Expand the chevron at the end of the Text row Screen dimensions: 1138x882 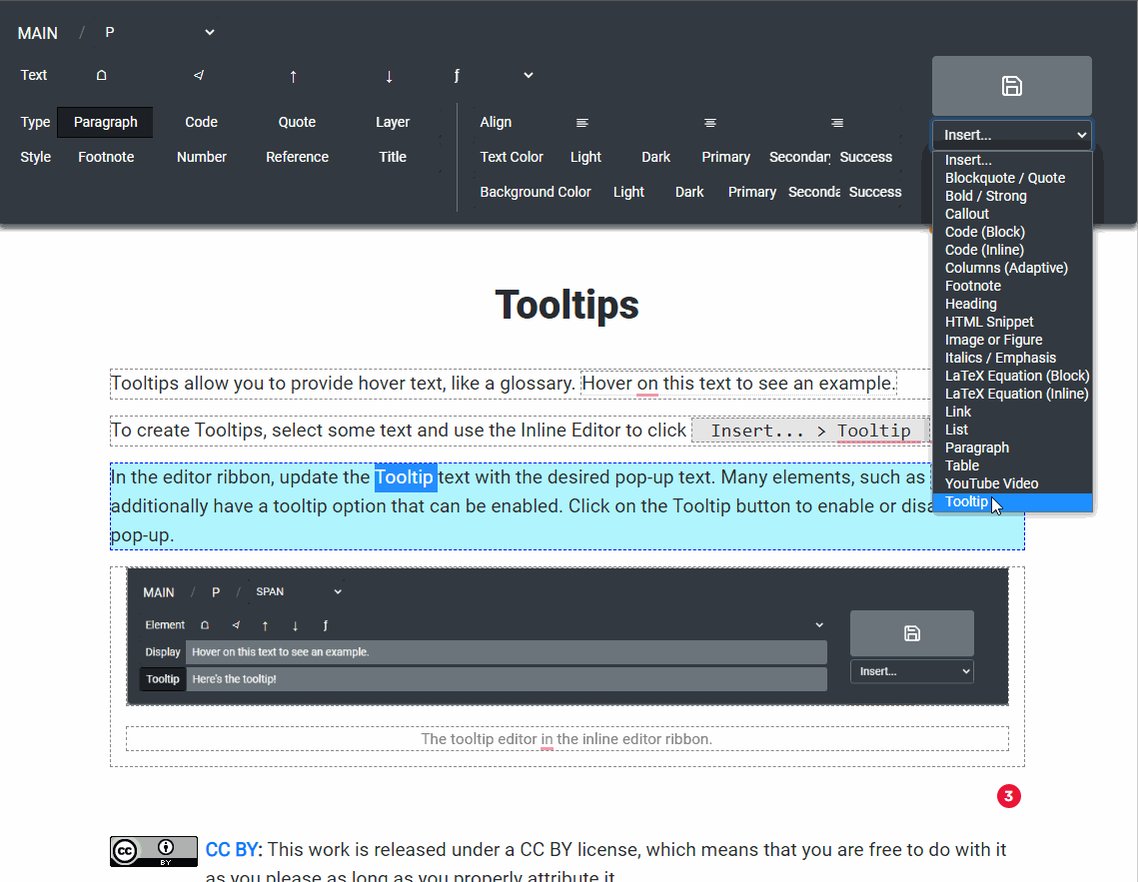528,75
